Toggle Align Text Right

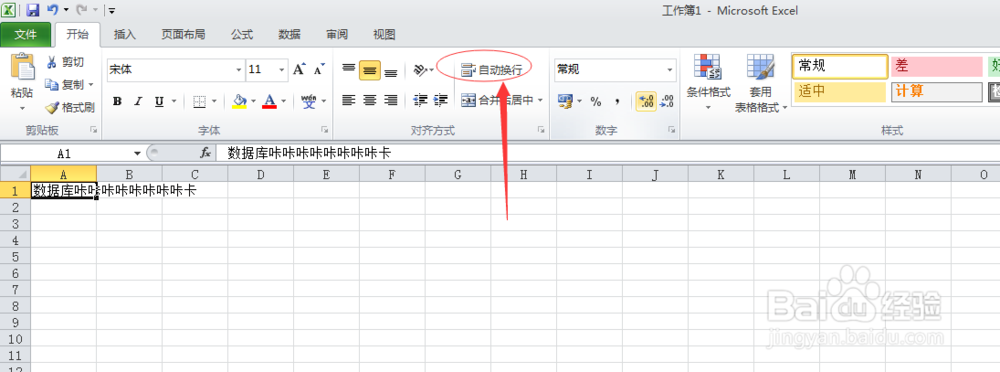pos(391,100)
